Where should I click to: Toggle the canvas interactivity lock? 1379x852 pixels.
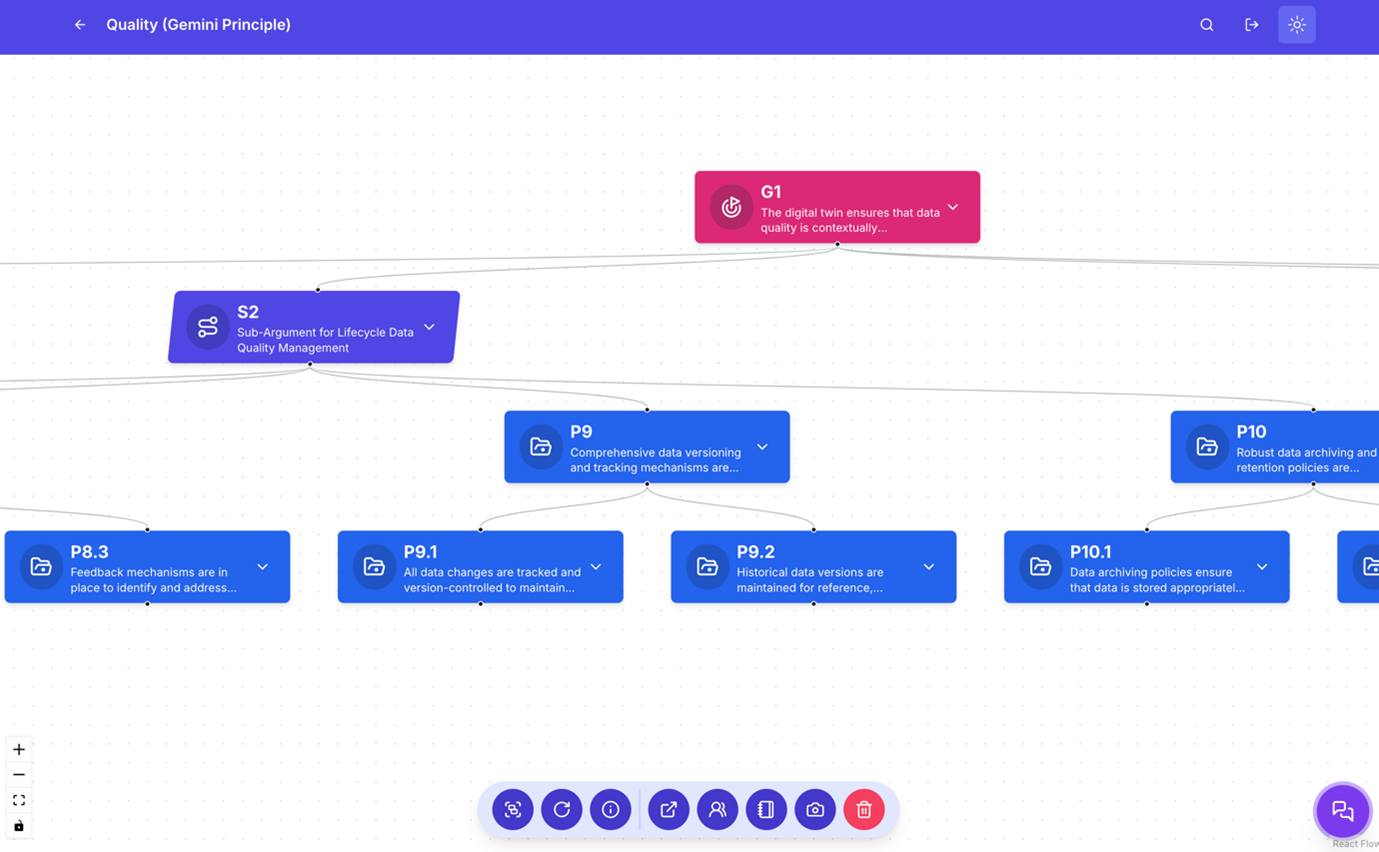[x=19, y=826]
